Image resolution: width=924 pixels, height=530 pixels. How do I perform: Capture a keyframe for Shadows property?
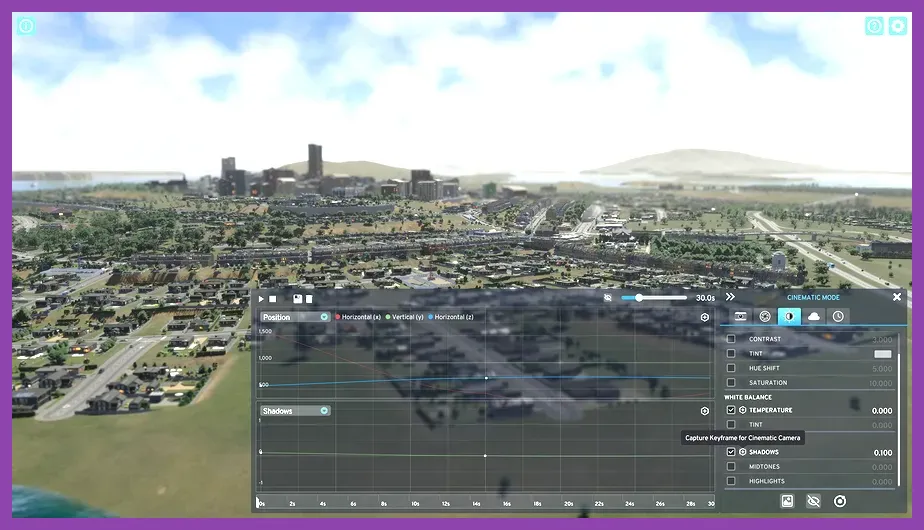[x=742, y=452]
